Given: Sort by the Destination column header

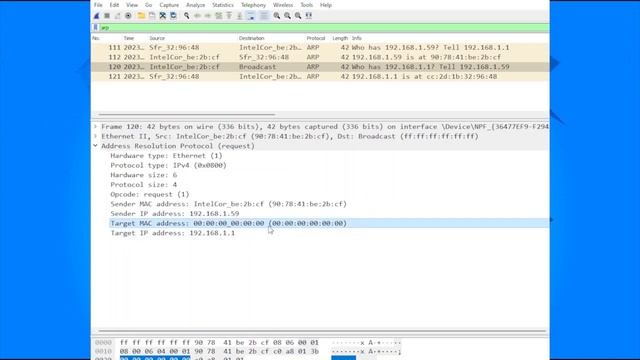Looking at the screenshot, I should pyautogui.click(x=252, y=38).
